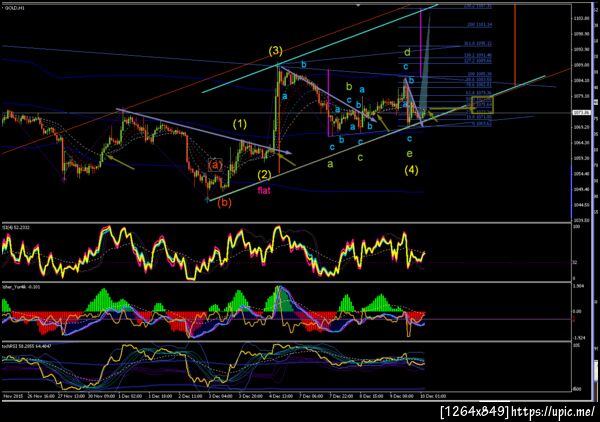Select the yellow (2) wave label
This screenshot has height=422, width=600.
tap(264, 175)
